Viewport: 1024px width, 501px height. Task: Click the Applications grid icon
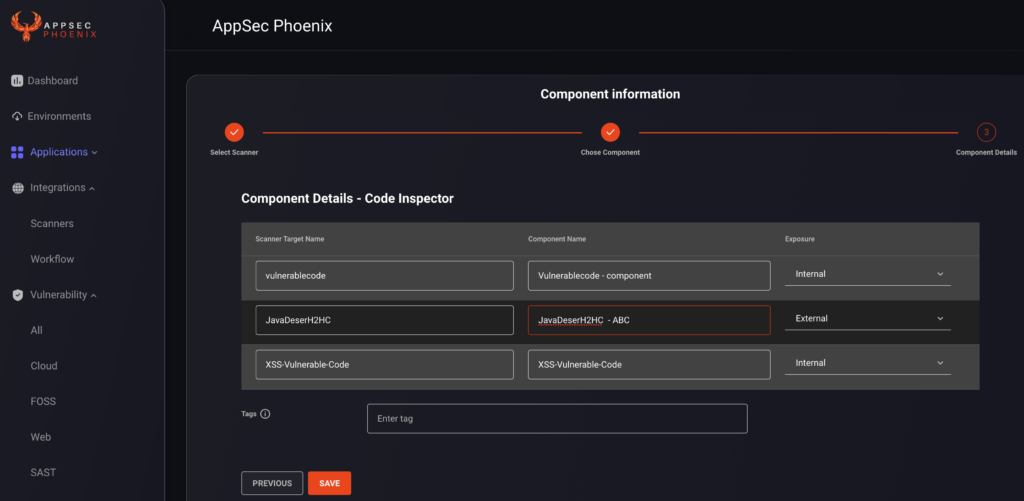[x=17, y=152]
